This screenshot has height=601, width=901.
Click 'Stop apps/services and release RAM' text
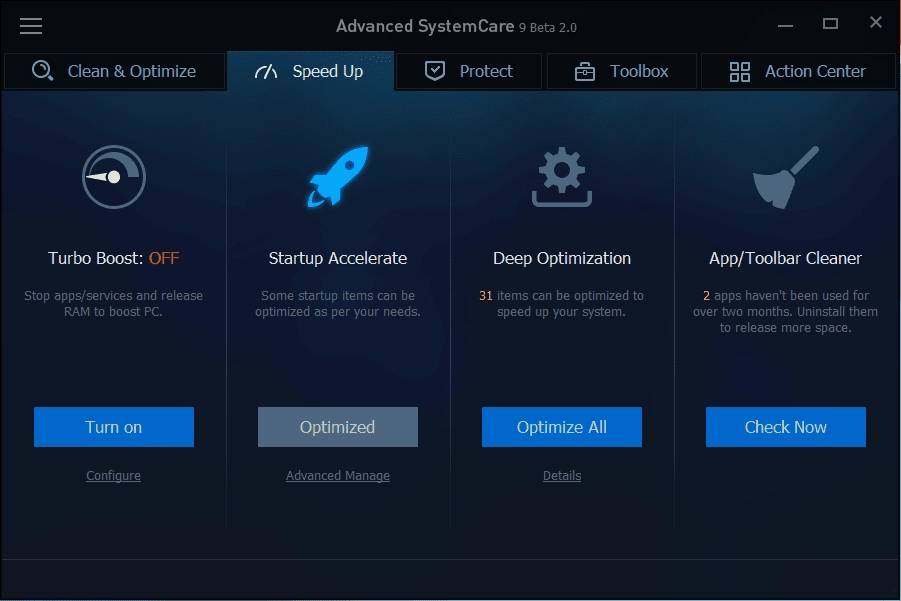[x=113, y=303]
